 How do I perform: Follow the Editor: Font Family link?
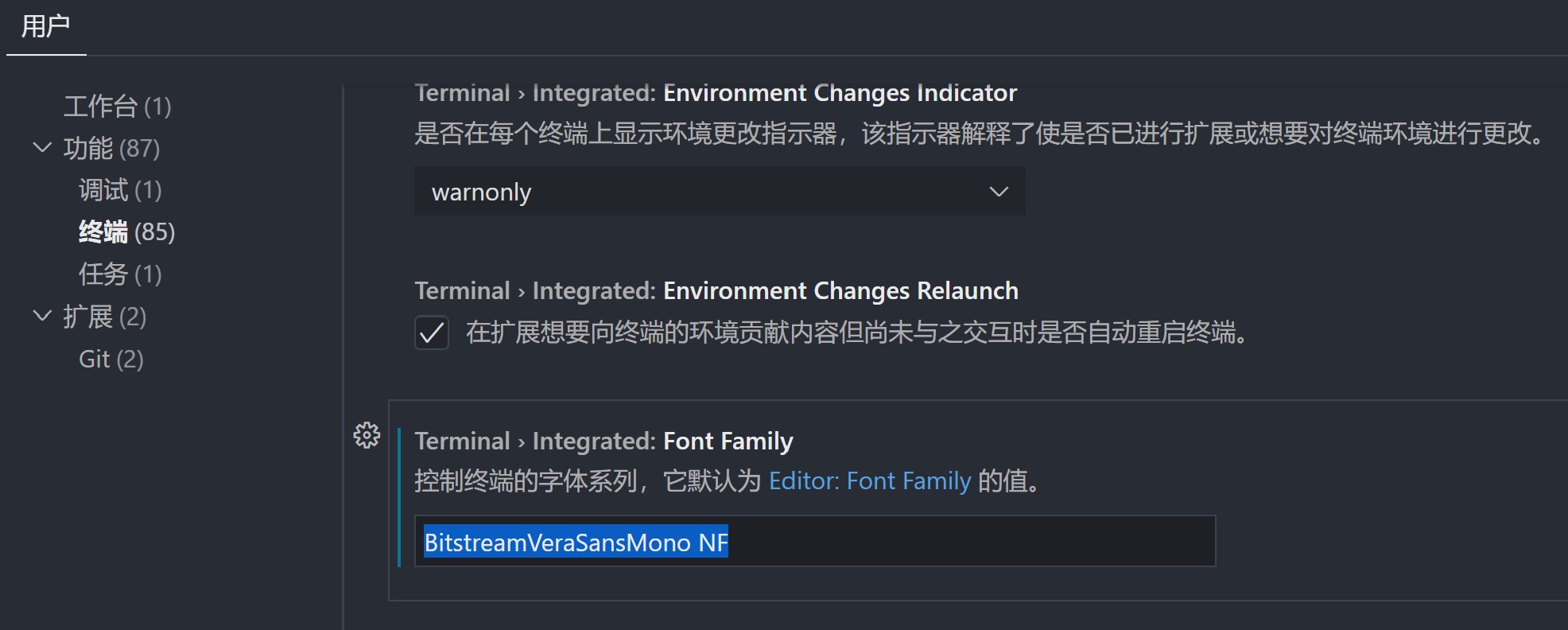tap(870, 481)
